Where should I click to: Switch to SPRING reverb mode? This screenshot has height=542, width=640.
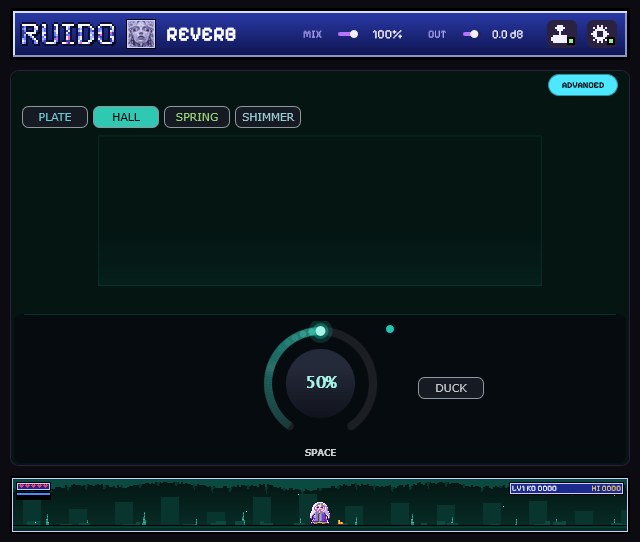pyautogui.click(x=197, y=117)
